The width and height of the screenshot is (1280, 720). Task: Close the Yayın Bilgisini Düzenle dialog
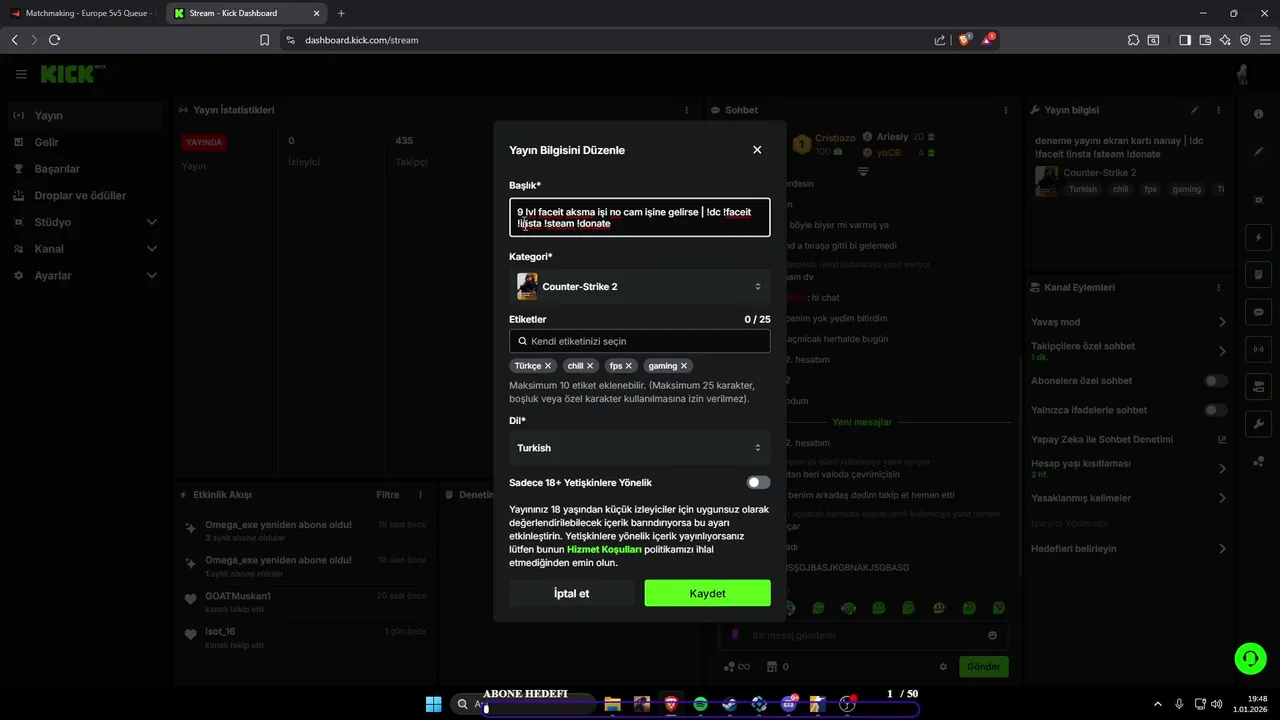757,150
